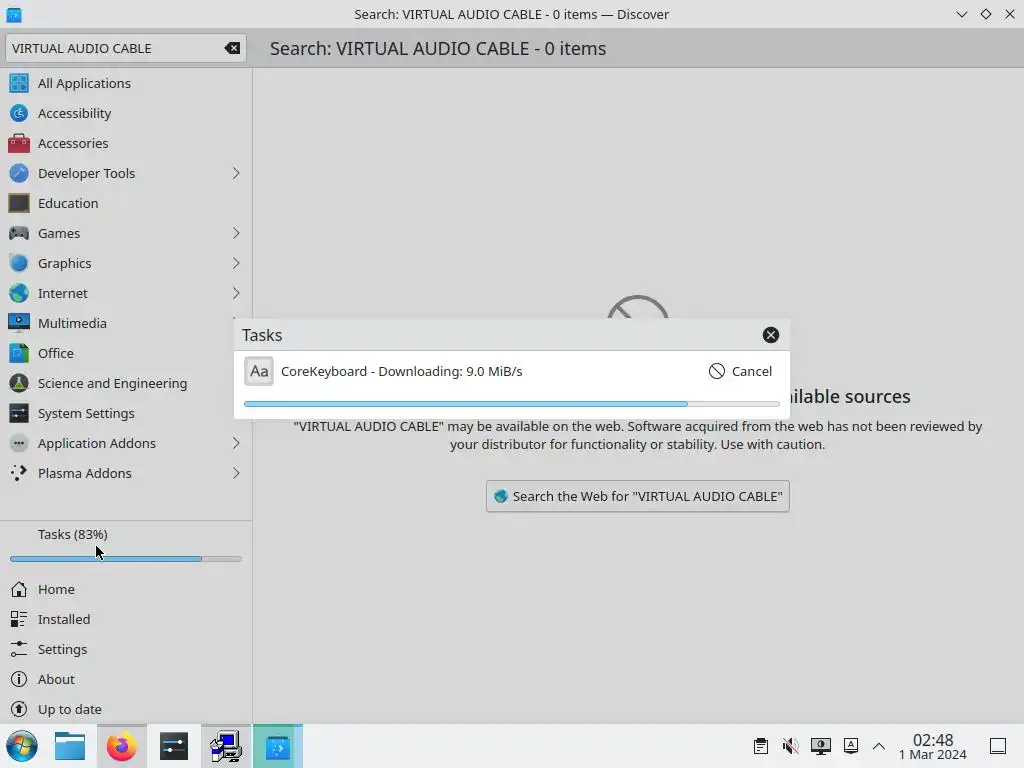This screenshot has width=1024, height=768.
Task: Clear the search field with the backspace icon
Action: 232,48
